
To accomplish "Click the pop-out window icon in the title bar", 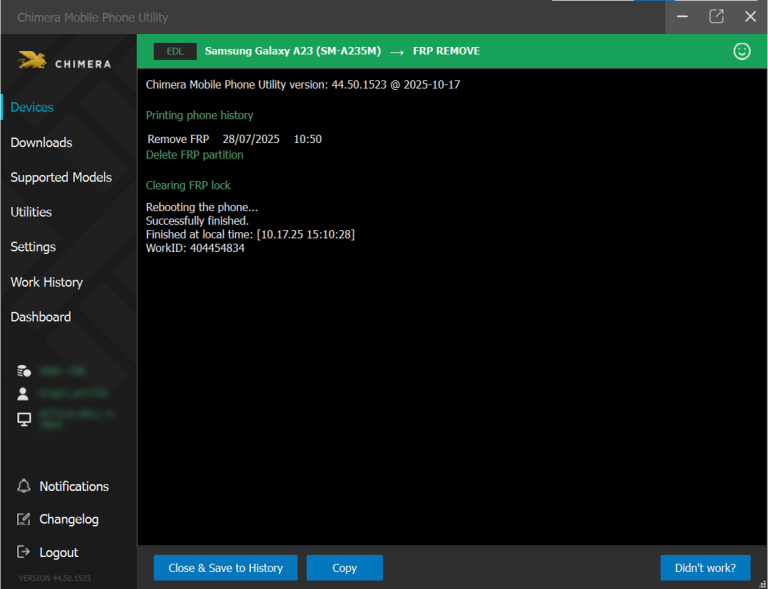I will pyautogui.click(x=716, y=16).
